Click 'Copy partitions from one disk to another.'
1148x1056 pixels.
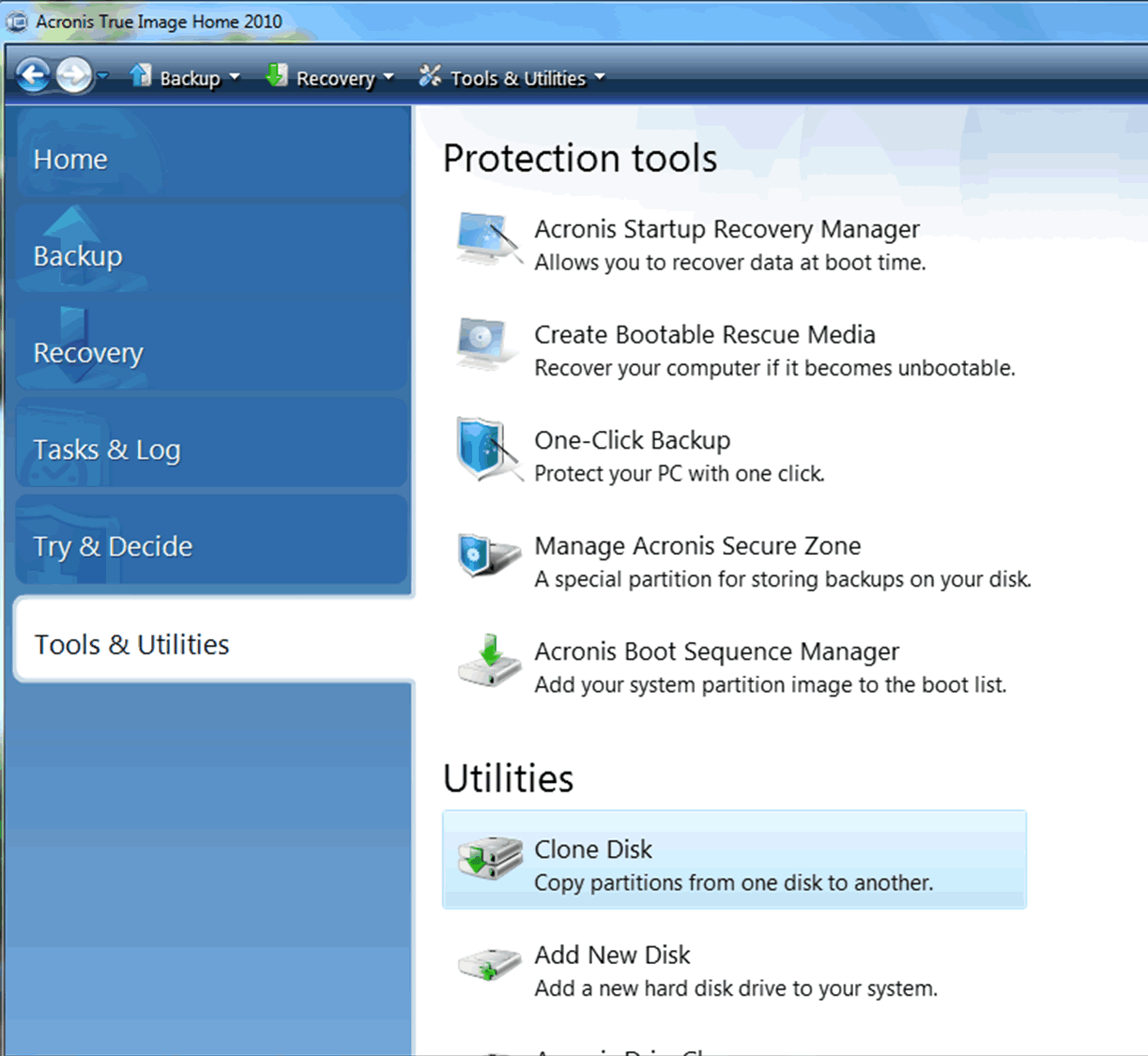point(734,883)
